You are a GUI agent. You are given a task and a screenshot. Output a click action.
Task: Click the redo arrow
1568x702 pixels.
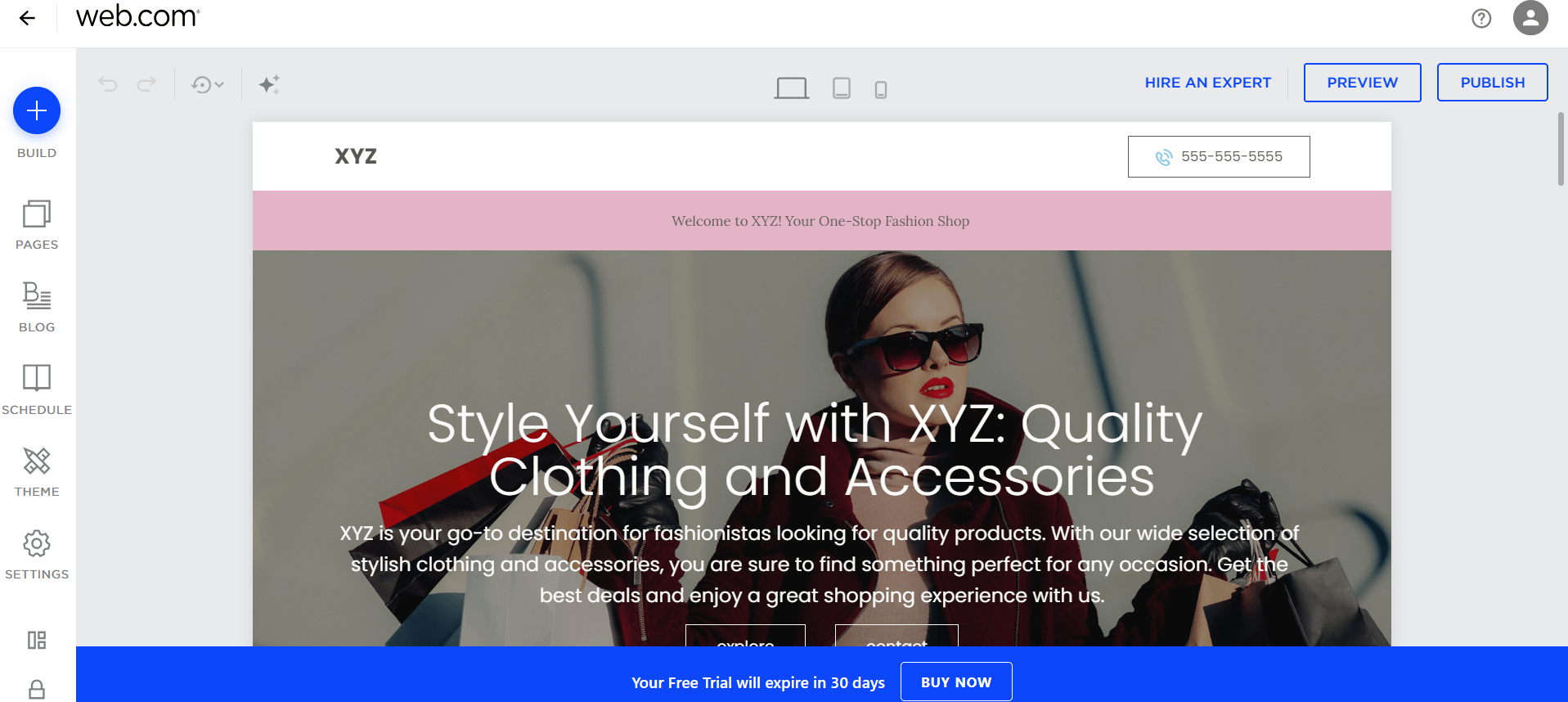[146, 84]
